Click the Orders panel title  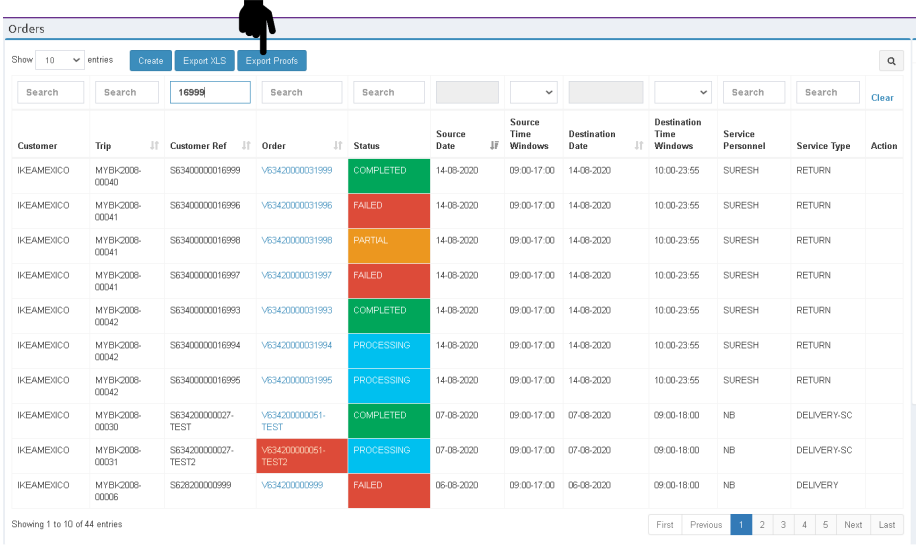point(26,29)
